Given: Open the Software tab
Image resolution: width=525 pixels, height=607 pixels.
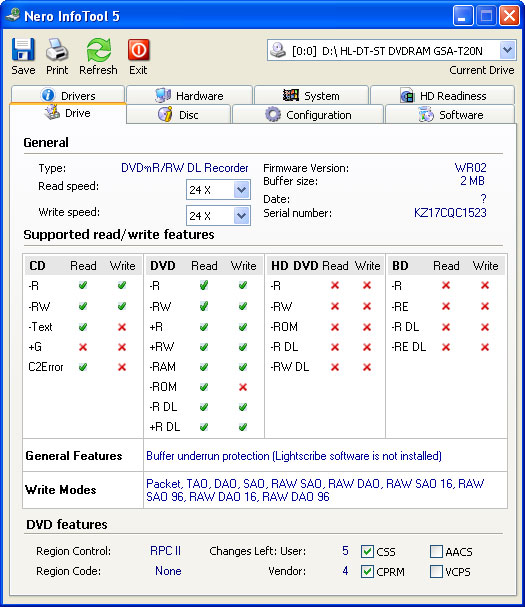Looking at the screenshot, I should tap(450, 115).
